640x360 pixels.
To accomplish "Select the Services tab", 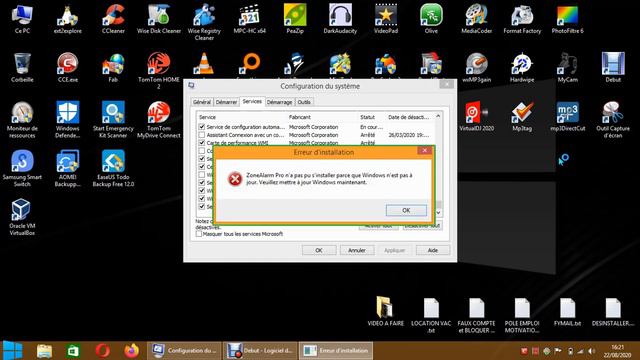I will [252, 101].
